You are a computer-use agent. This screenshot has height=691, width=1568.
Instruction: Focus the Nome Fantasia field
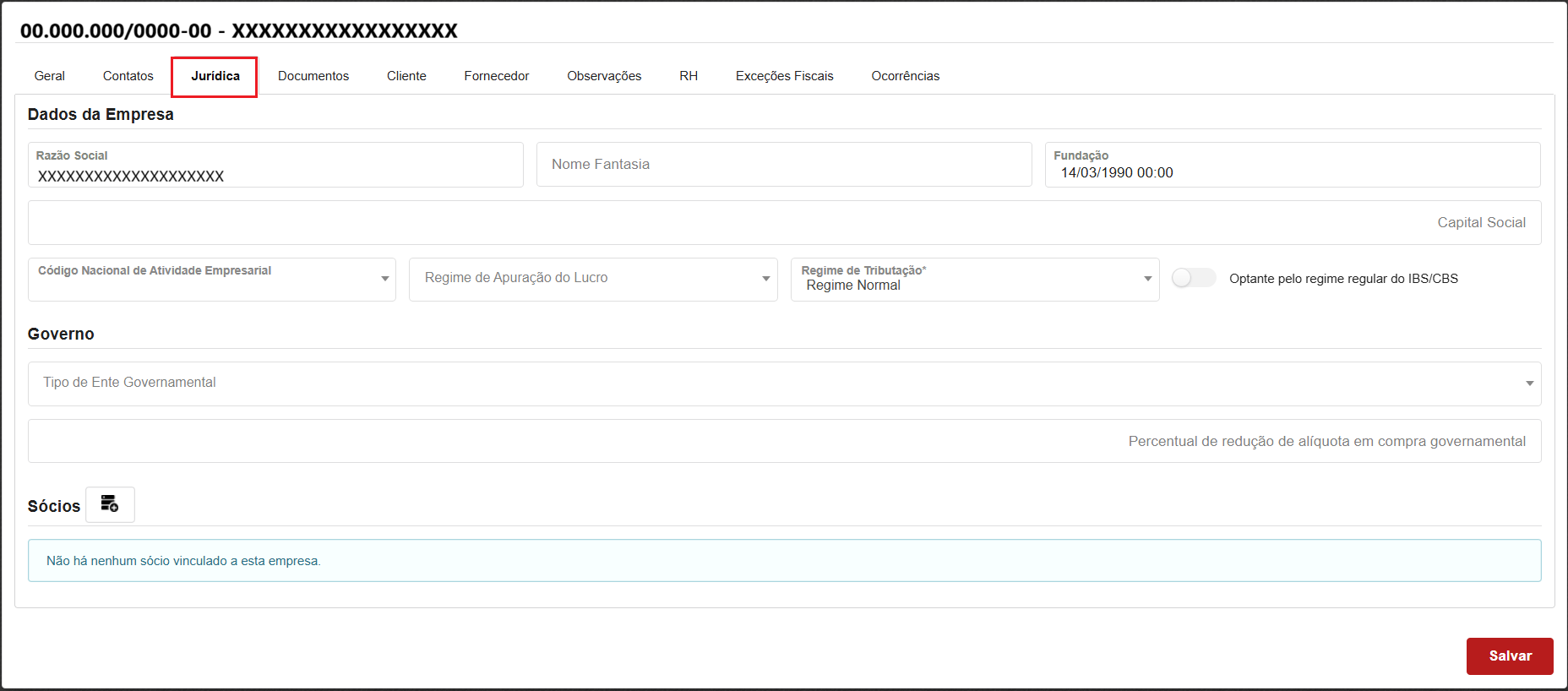[784, 165]
